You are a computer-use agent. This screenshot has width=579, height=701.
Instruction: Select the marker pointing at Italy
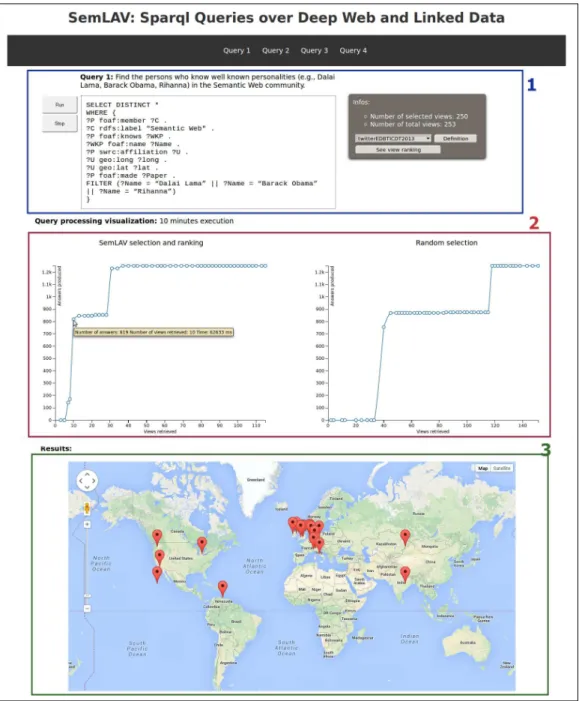(x=319, y=545)
